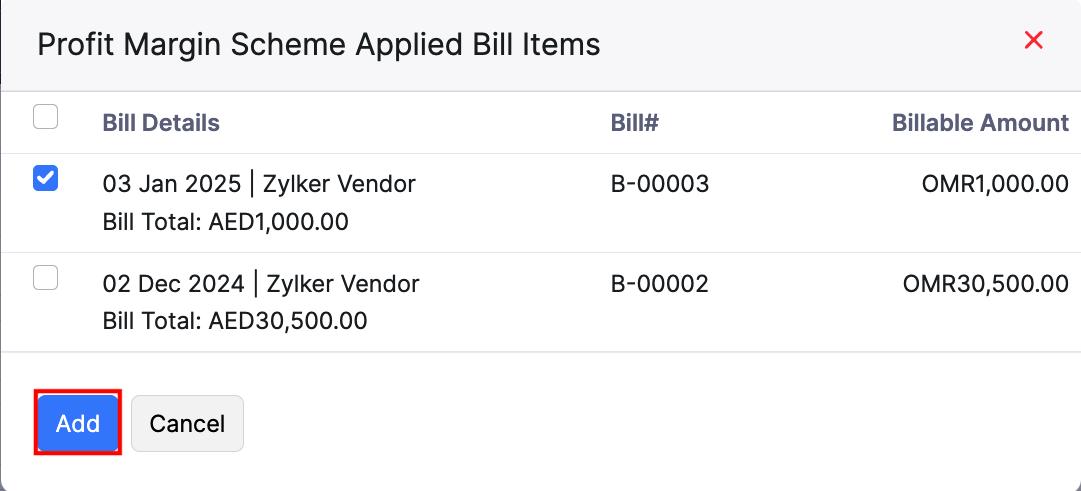Screen dimensions: 1081x491
Task: Click the Billable Amount column header
Action: (980, 123)
